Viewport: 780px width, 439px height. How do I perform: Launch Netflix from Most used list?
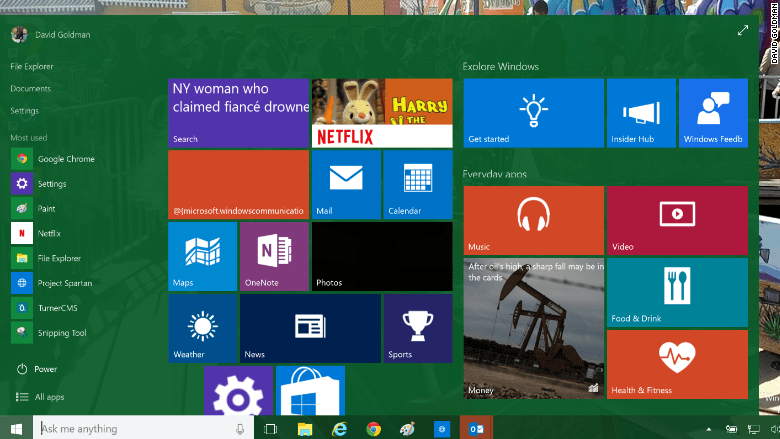(x=36, y=233)
